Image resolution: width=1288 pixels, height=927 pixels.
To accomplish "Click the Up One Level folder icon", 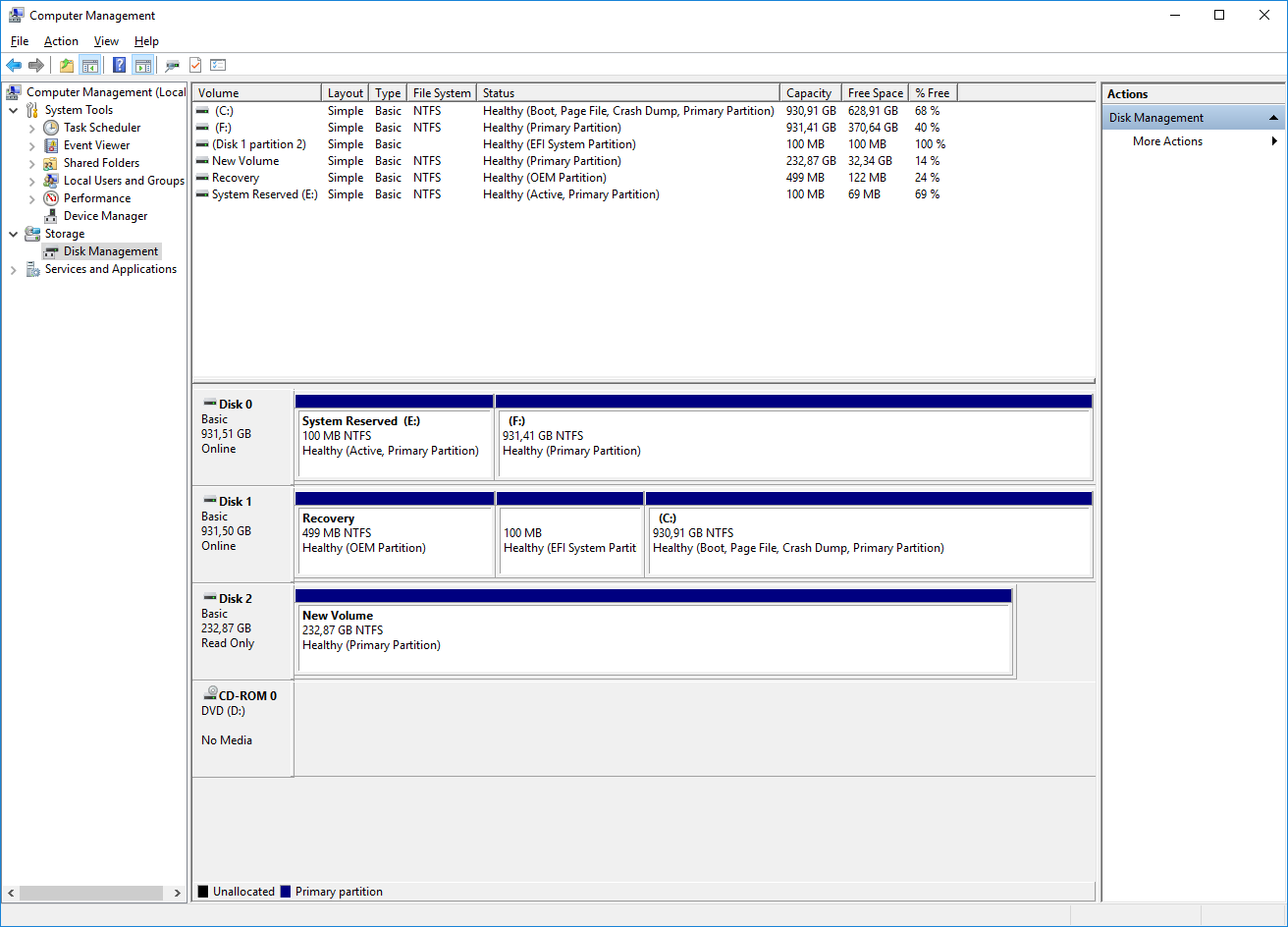I will pyautogui.click(x=67, y=66).
